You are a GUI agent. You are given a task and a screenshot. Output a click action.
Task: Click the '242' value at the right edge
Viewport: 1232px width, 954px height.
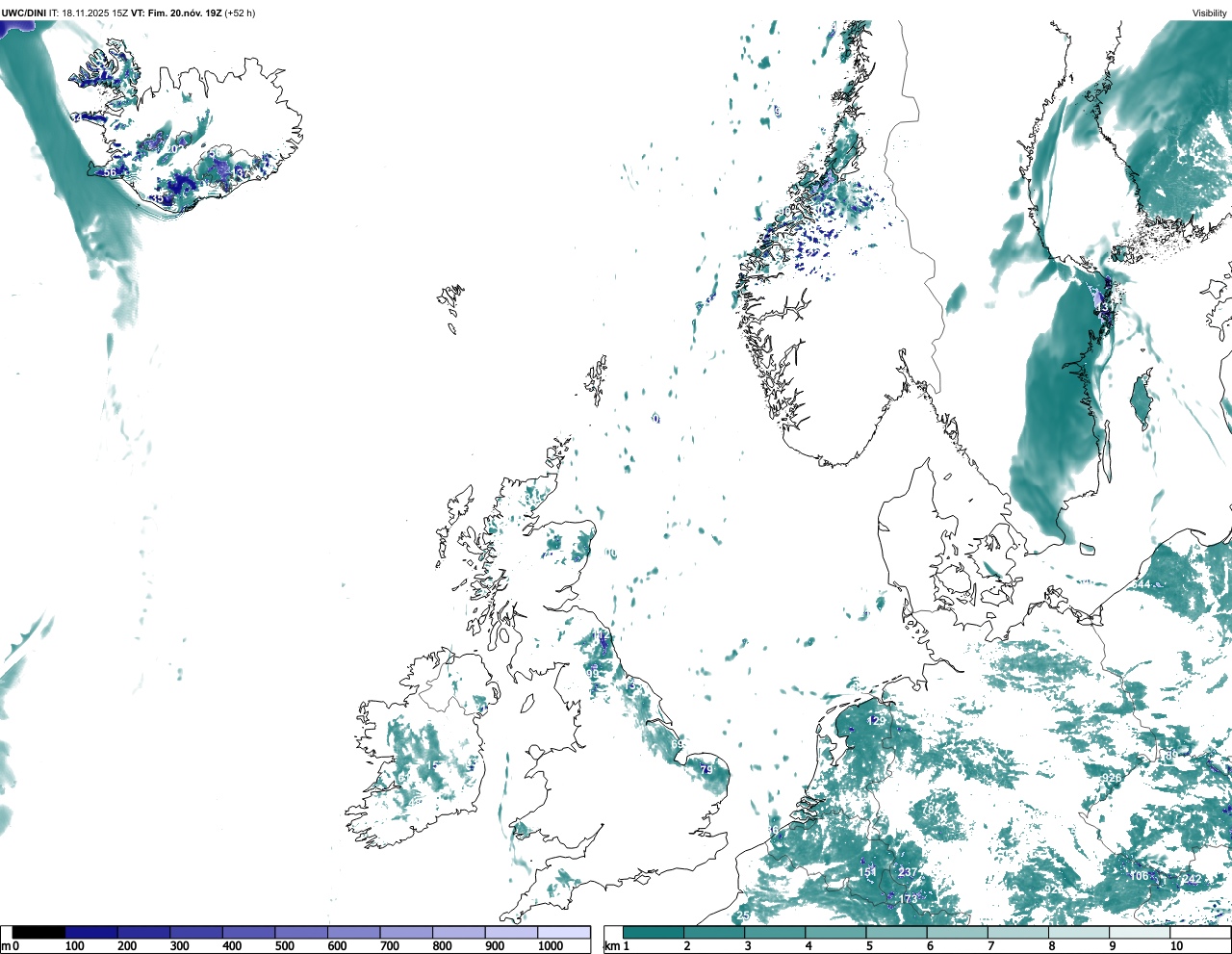1192,880
